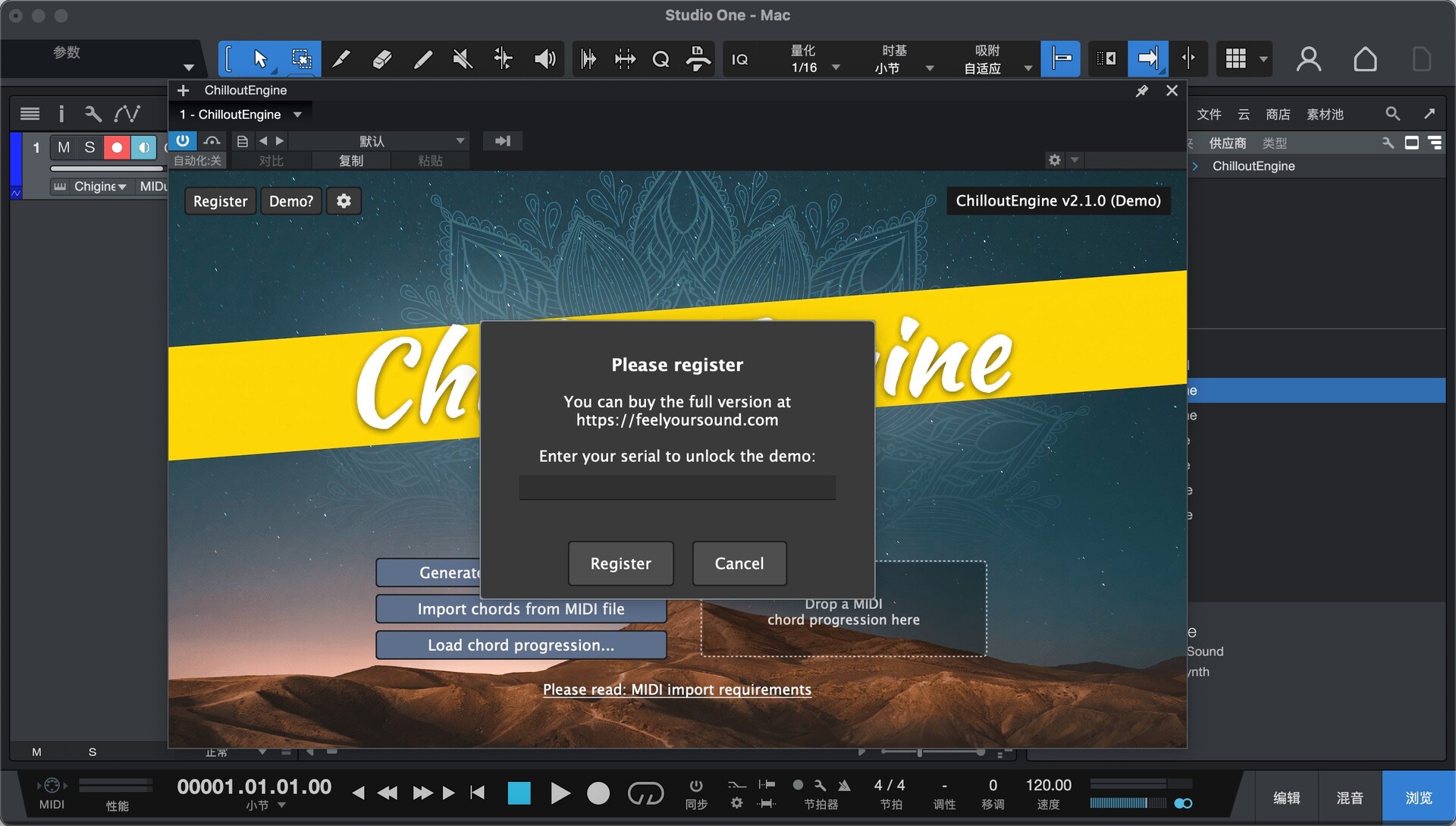Viewport: 1456px width, 826px height.
Task: Open the 商店 shop tab
Action: (x=1278, y=115)
